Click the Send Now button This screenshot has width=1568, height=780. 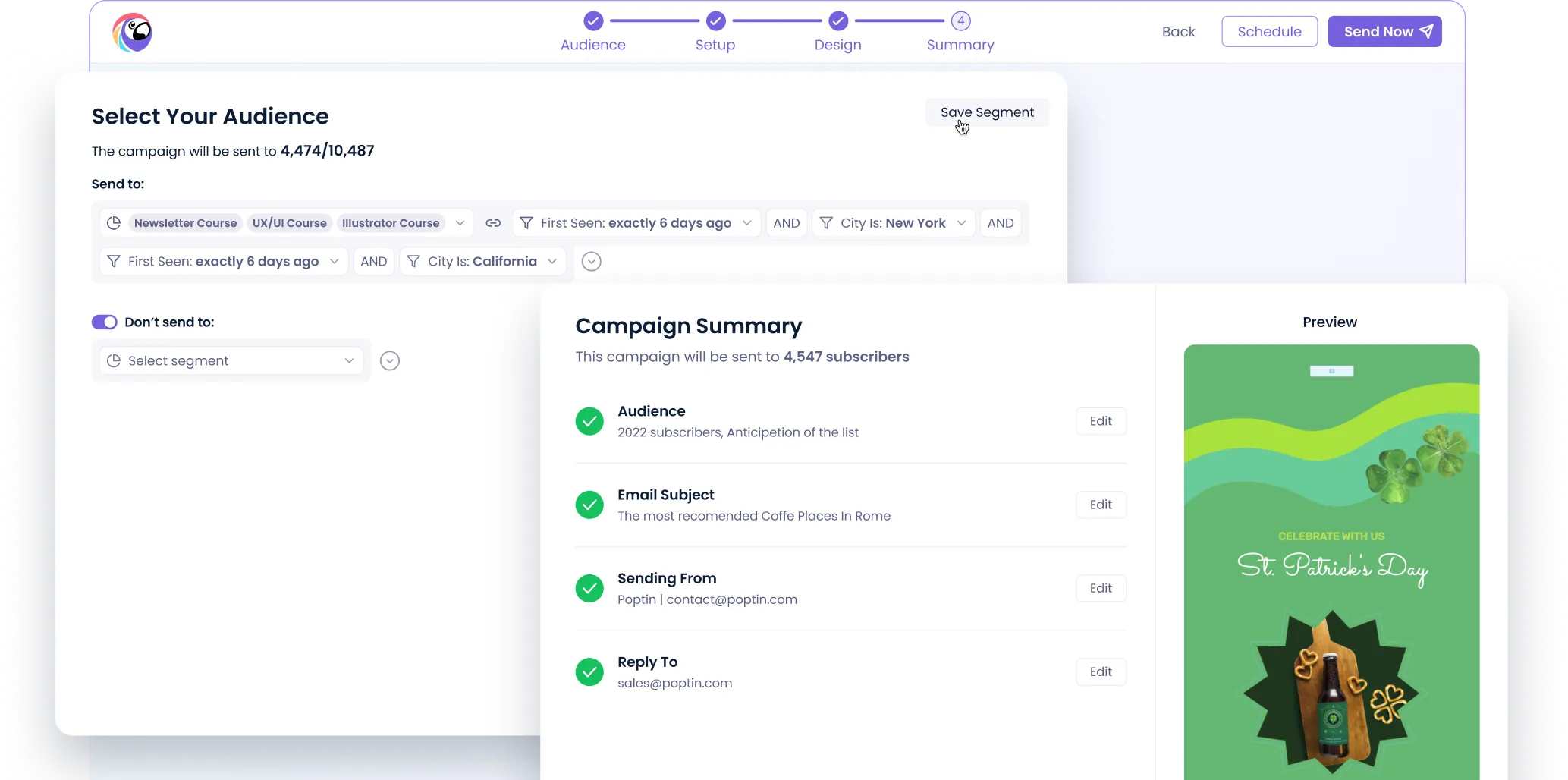[1385, 32]
